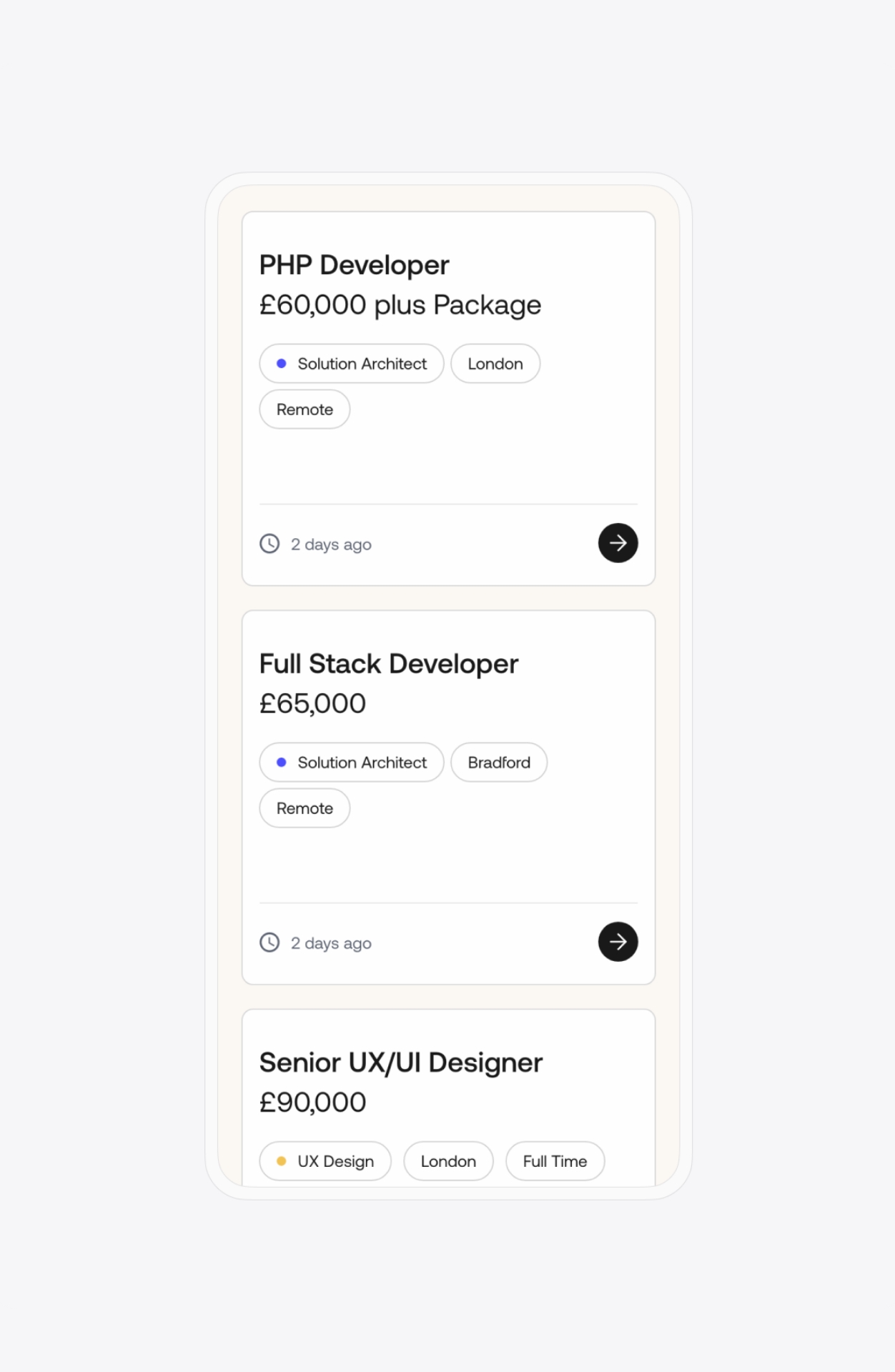The image size is (895, 1372).
Task: Open the UX Design category tag
Action: 325,1161
